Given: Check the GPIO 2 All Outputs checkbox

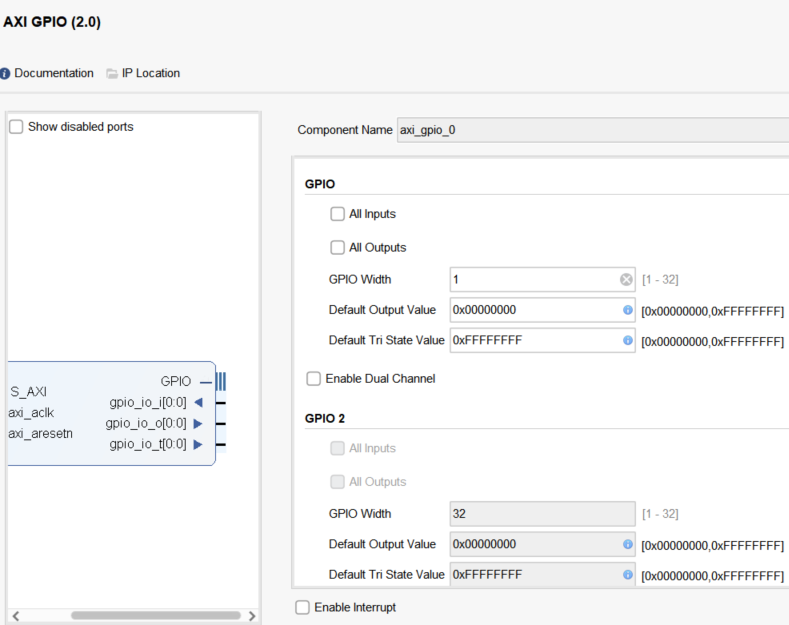Looking at the screenshot, I should (337, 482).
